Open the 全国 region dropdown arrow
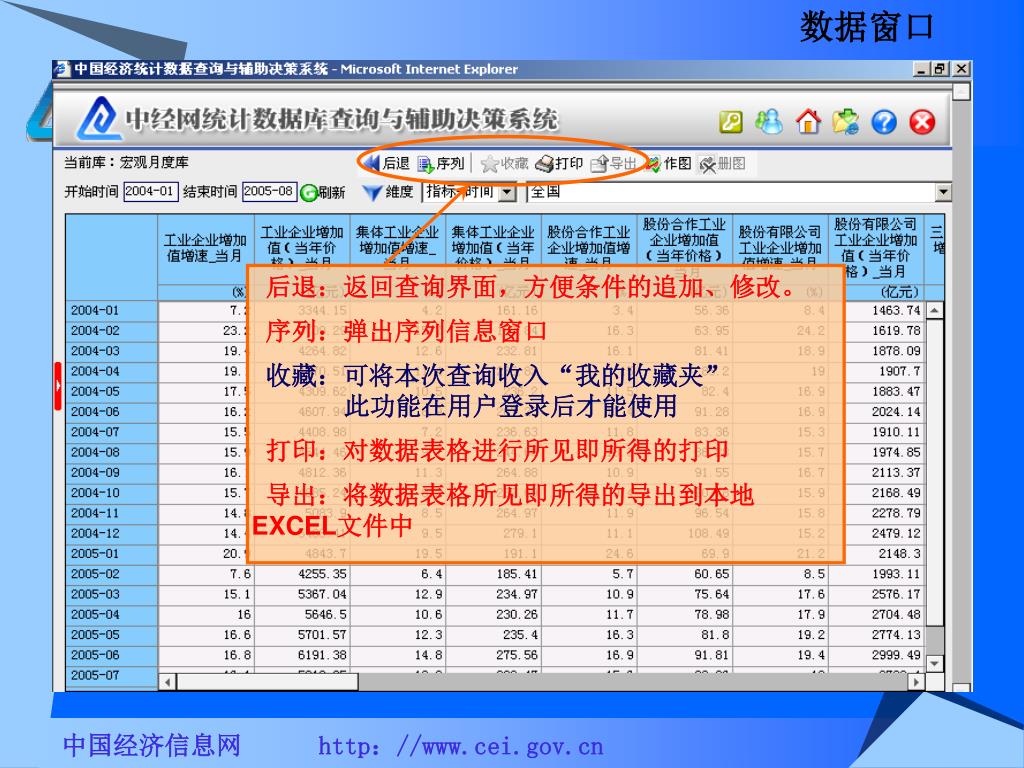The image size is (1024, 768). coord(943,193)
